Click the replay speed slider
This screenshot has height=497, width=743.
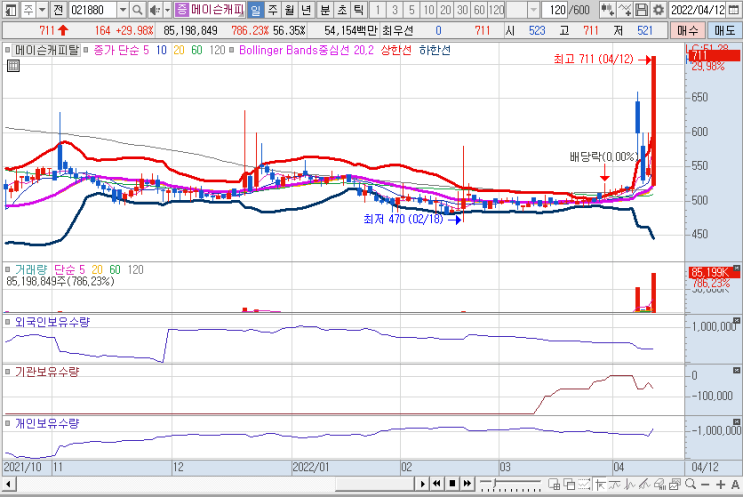[x=510, y=484]
